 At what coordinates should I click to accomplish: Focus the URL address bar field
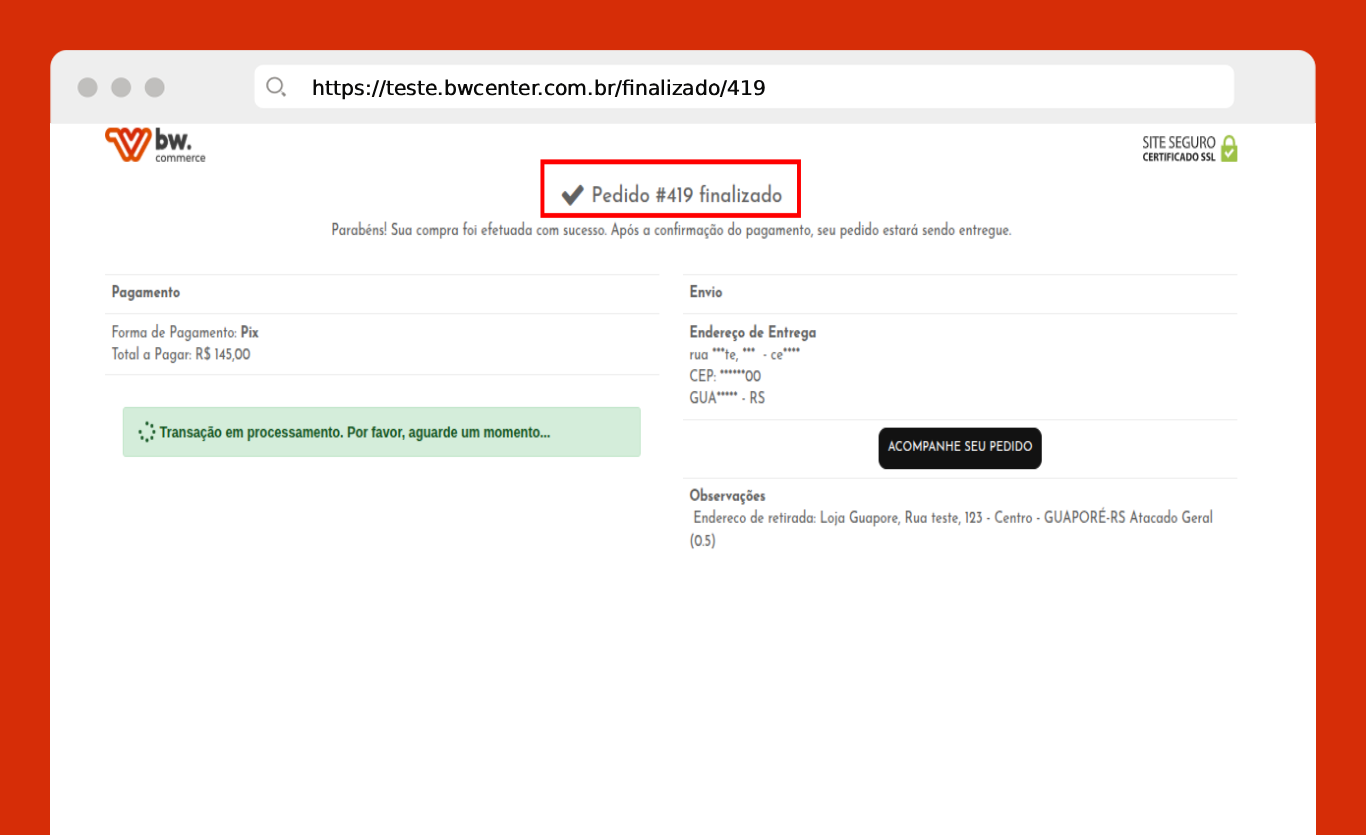(x=740, y=87)
